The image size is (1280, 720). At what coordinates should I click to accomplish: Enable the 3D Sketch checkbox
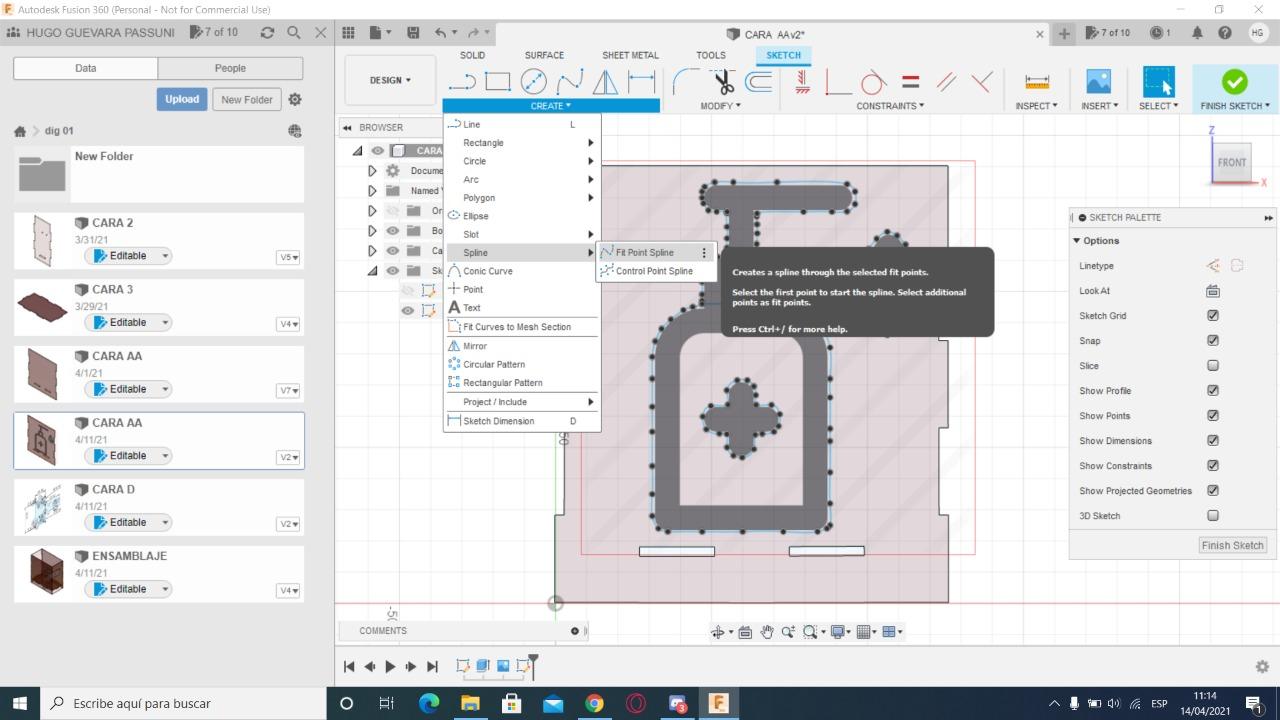coord(1213,516)
